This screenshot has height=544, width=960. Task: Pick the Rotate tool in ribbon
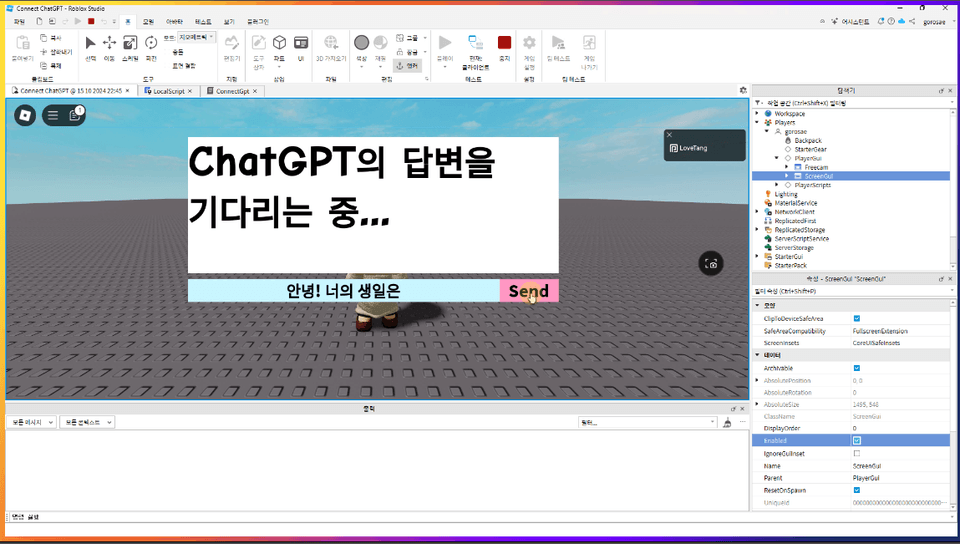coord(151,42)
